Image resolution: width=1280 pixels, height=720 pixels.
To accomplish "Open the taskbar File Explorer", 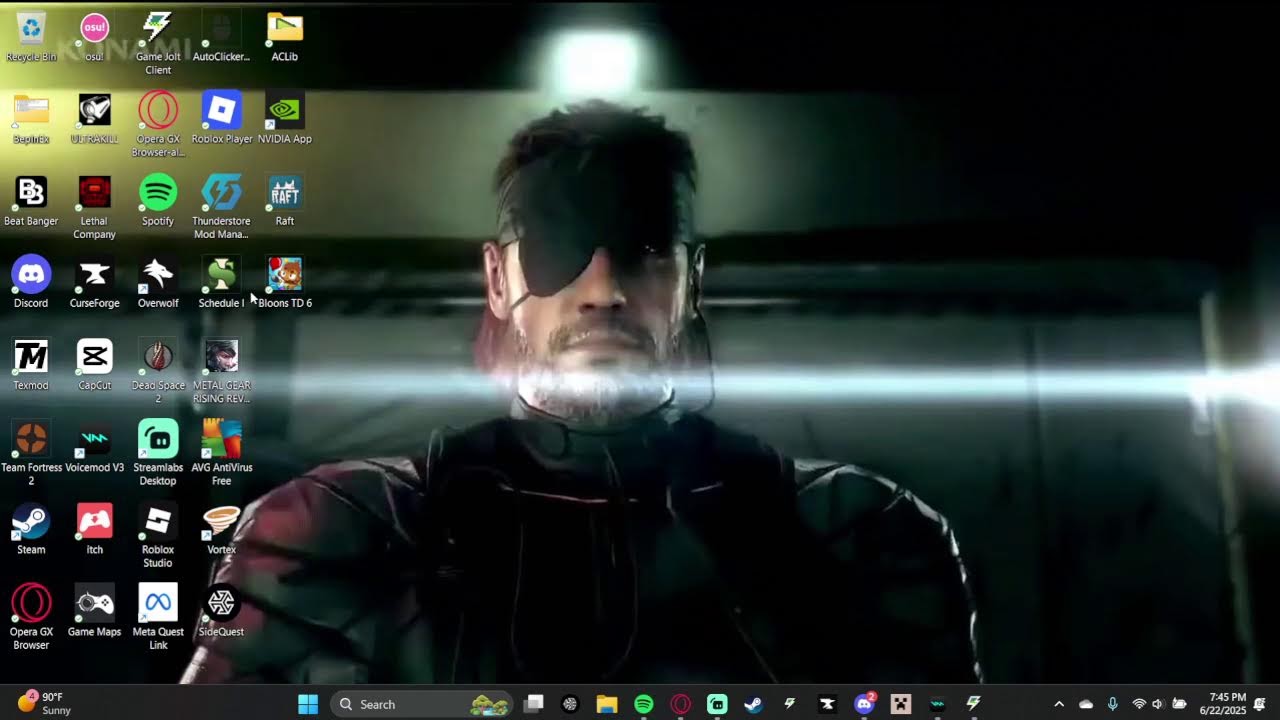I will pos(607,704).
